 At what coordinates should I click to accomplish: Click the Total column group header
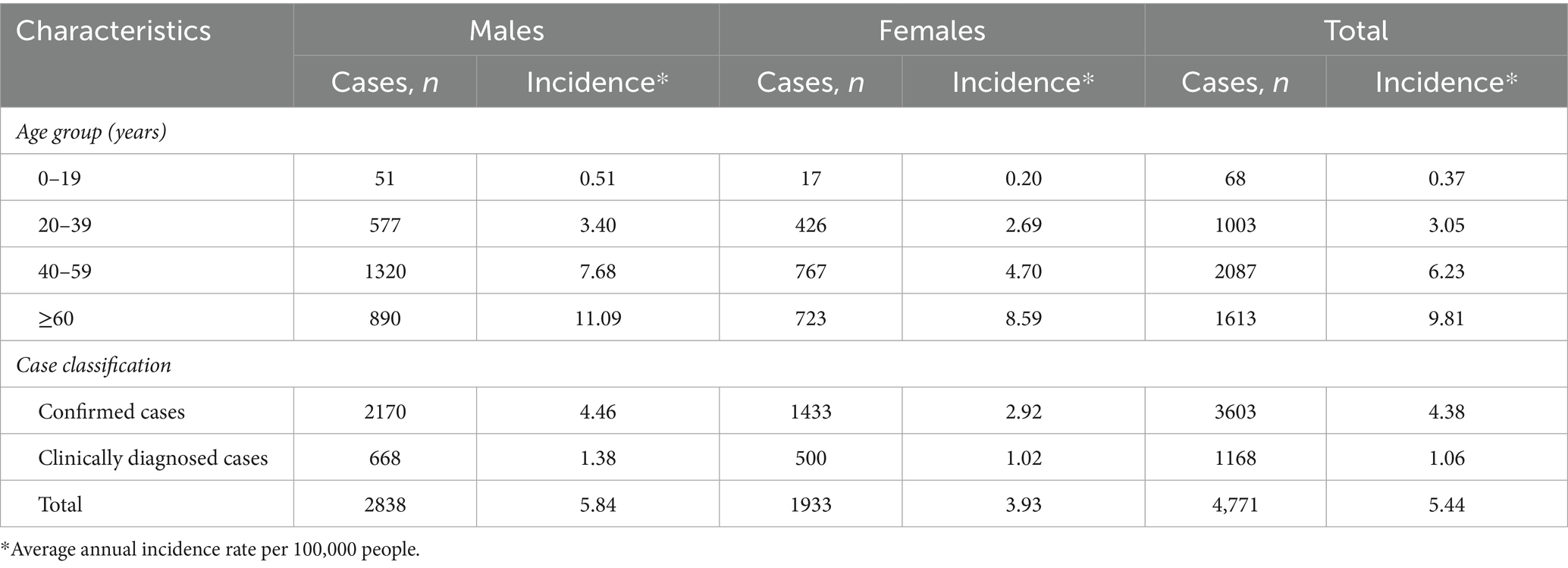(1356, 30)
